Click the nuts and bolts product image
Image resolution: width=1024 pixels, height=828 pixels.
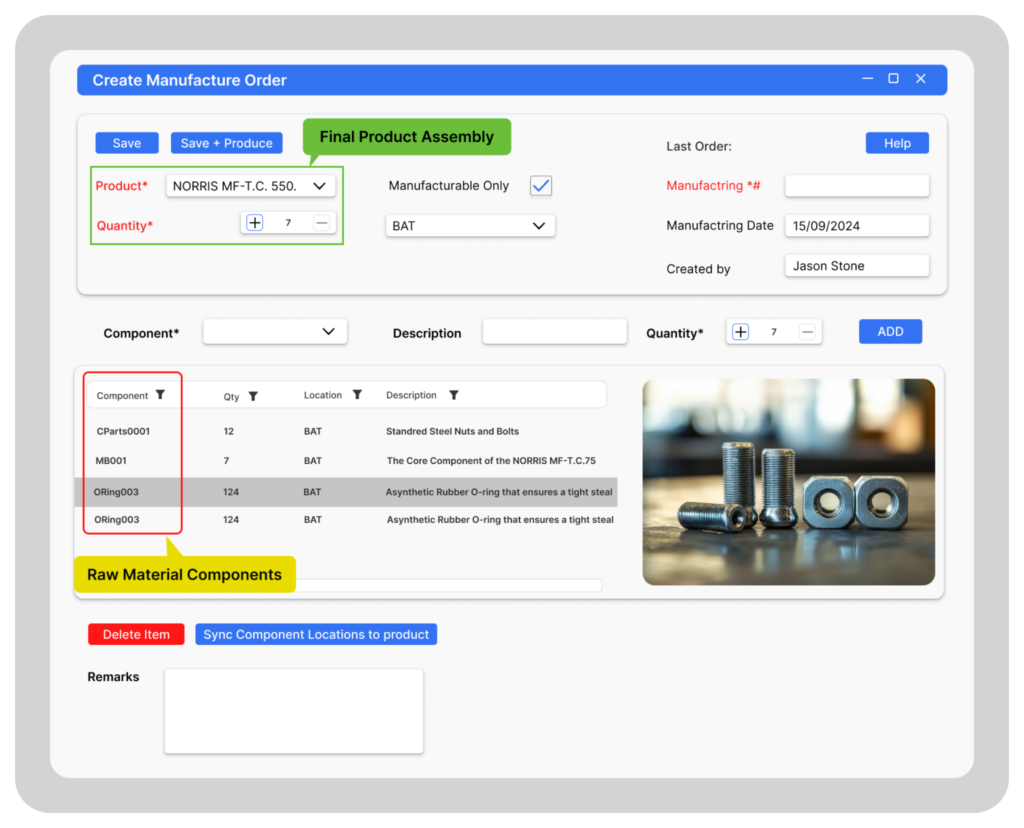(x=789, y=482)
